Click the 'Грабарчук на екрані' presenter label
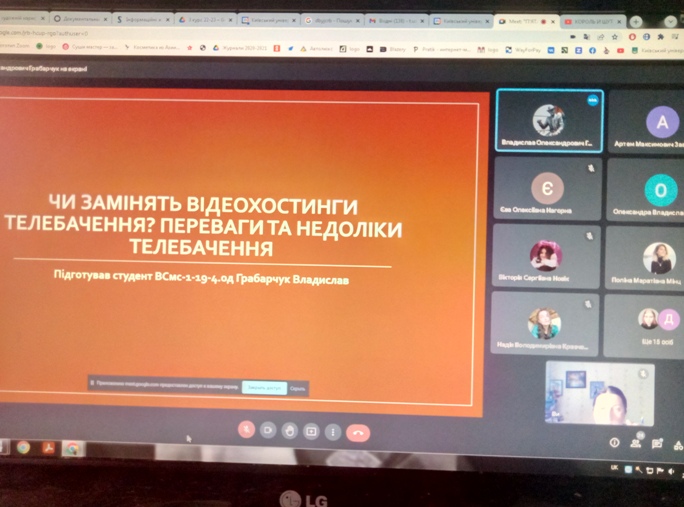This screenshot has width=684, height=507. pos(43,69)
